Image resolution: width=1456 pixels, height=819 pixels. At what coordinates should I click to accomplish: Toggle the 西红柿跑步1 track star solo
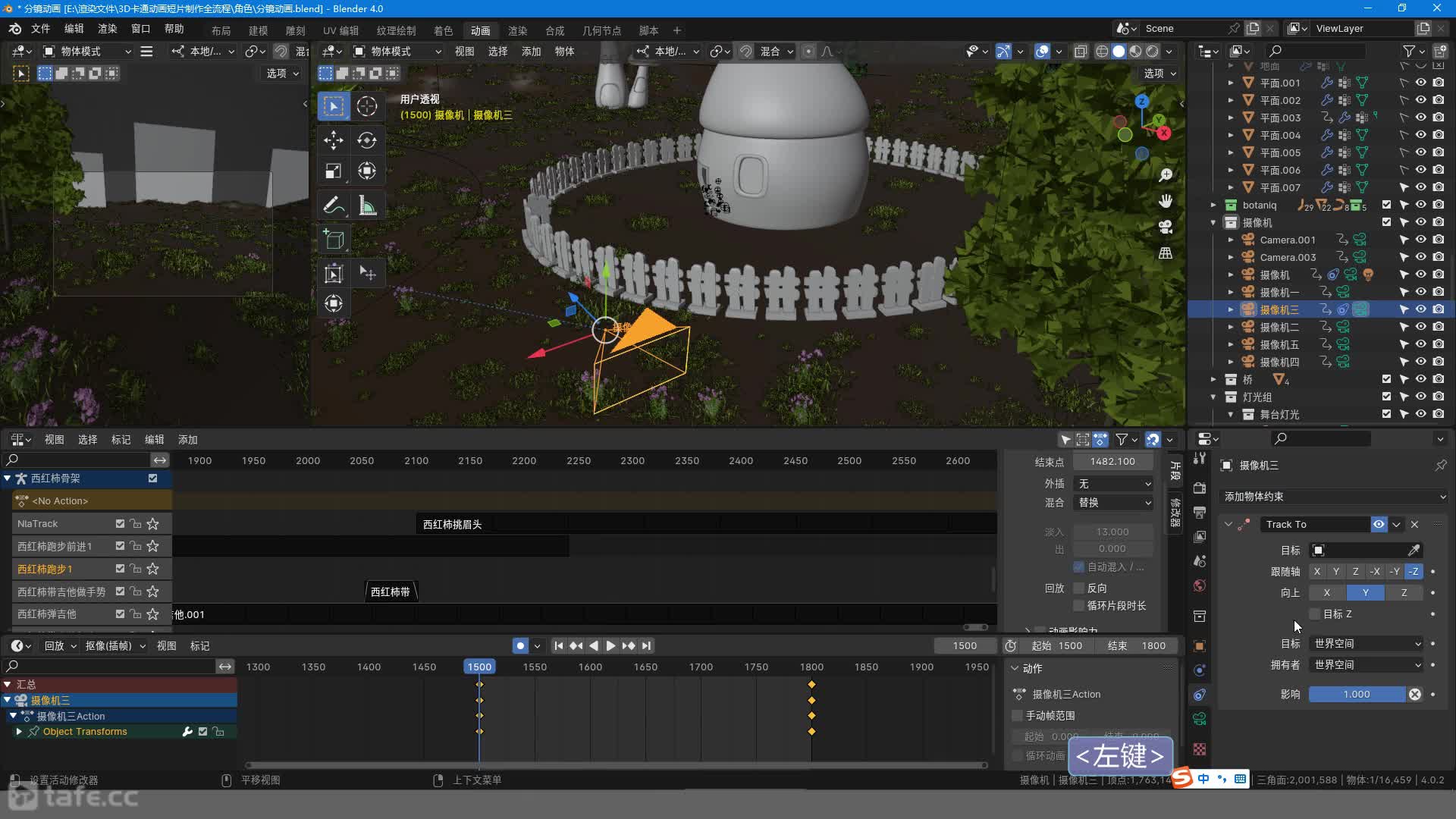coord(153,570)
